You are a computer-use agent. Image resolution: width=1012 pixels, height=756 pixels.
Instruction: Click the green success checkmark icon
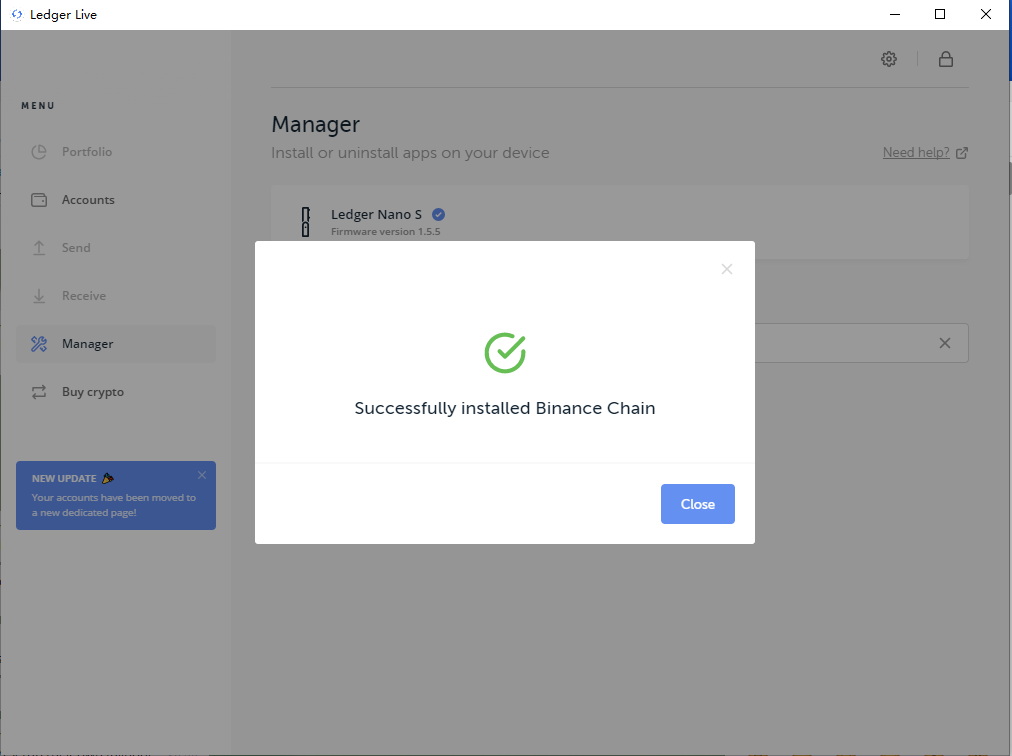tap(505, 352)
